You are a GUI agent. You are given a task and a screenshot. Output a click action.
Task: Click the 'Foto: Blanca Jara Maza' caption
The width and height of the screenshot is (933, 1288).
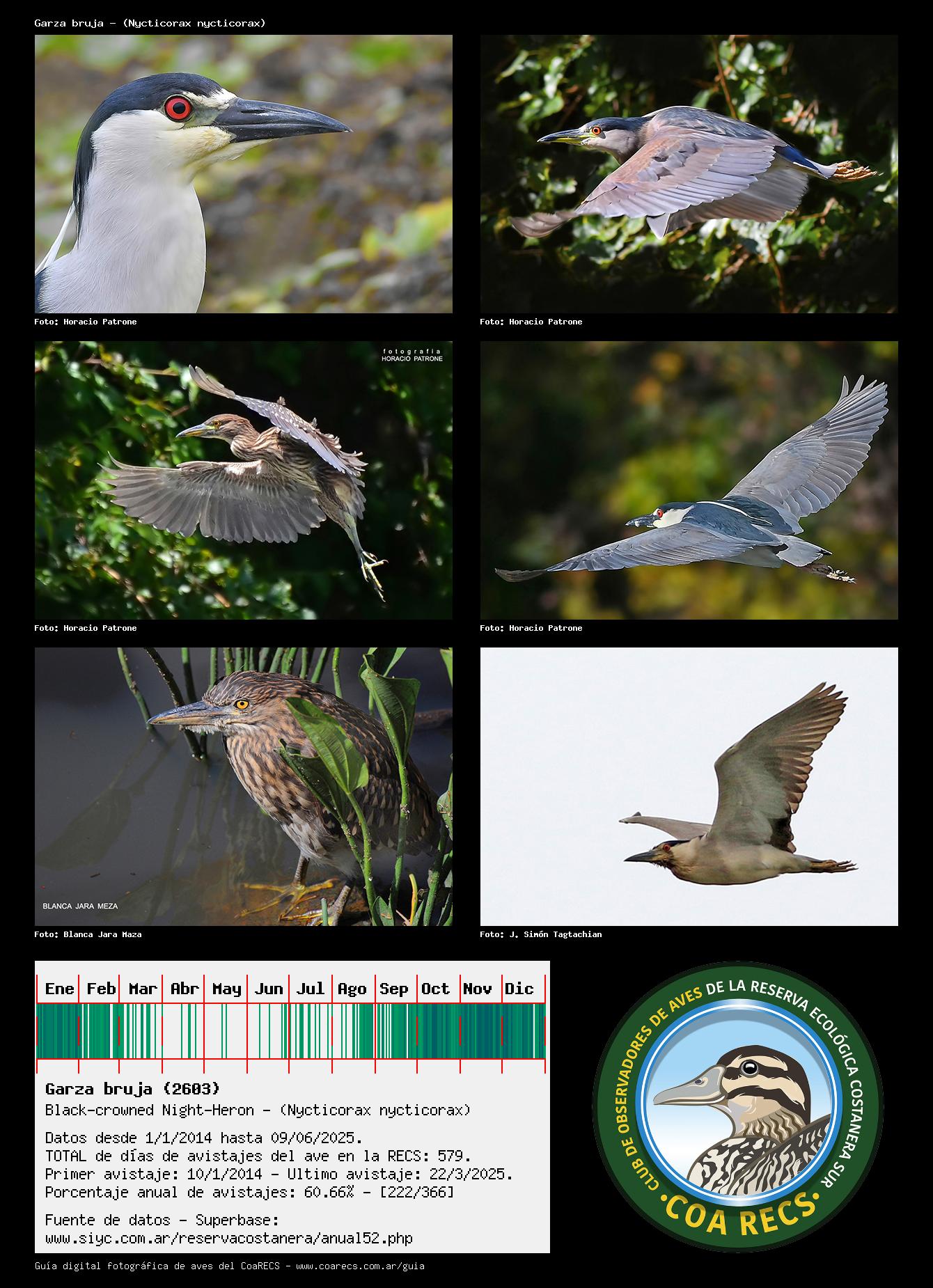click(88, 934)
